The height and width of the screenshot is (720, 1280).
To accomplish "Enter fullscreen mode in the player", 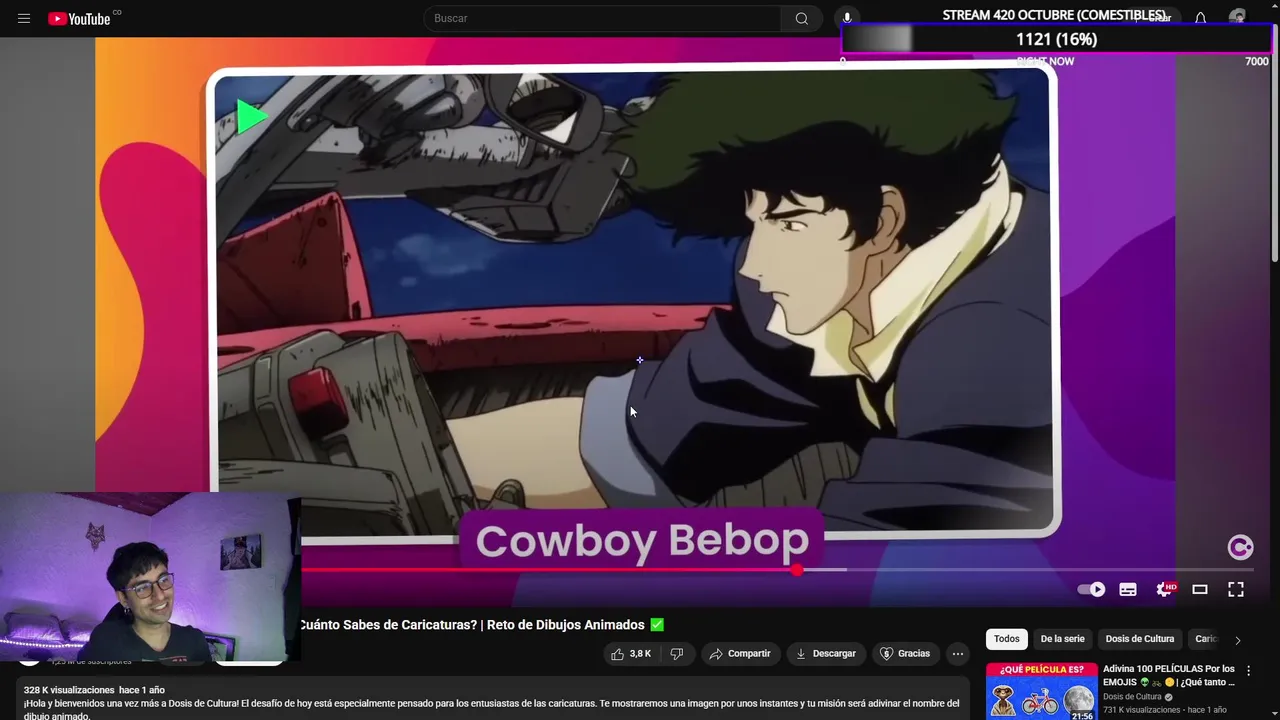I will 1236,589.
